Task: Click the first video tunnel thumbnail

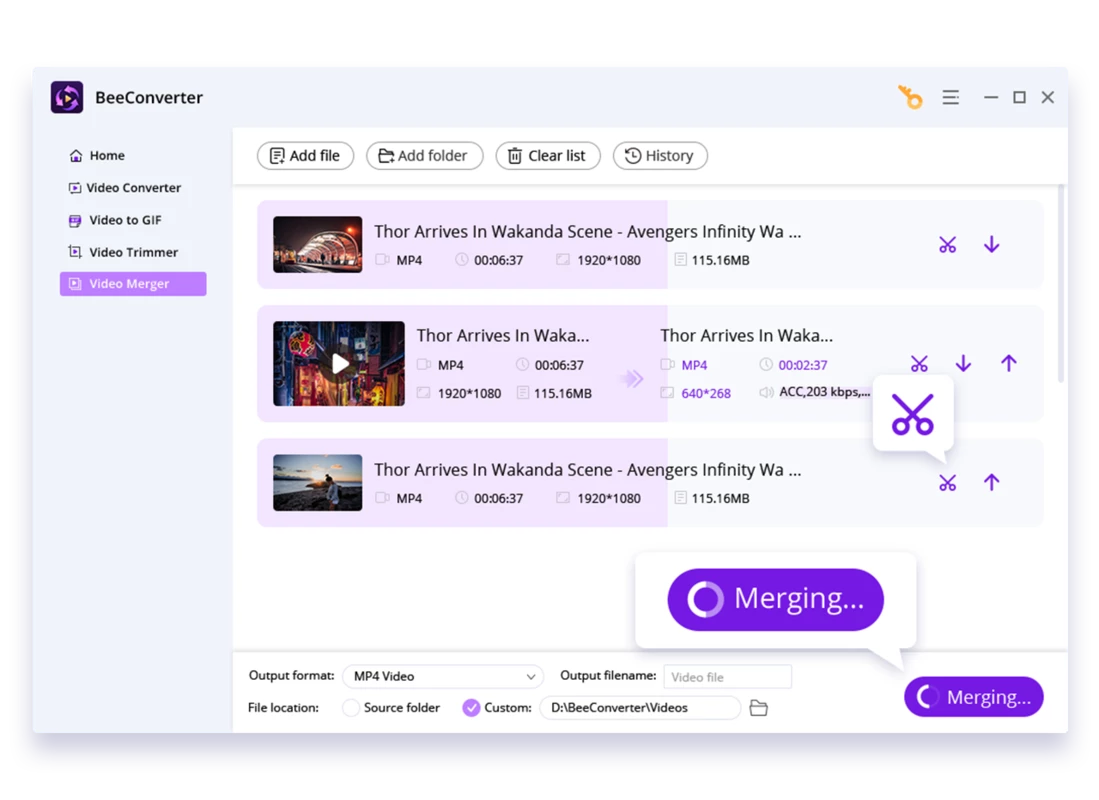Action: click(318, 244)
